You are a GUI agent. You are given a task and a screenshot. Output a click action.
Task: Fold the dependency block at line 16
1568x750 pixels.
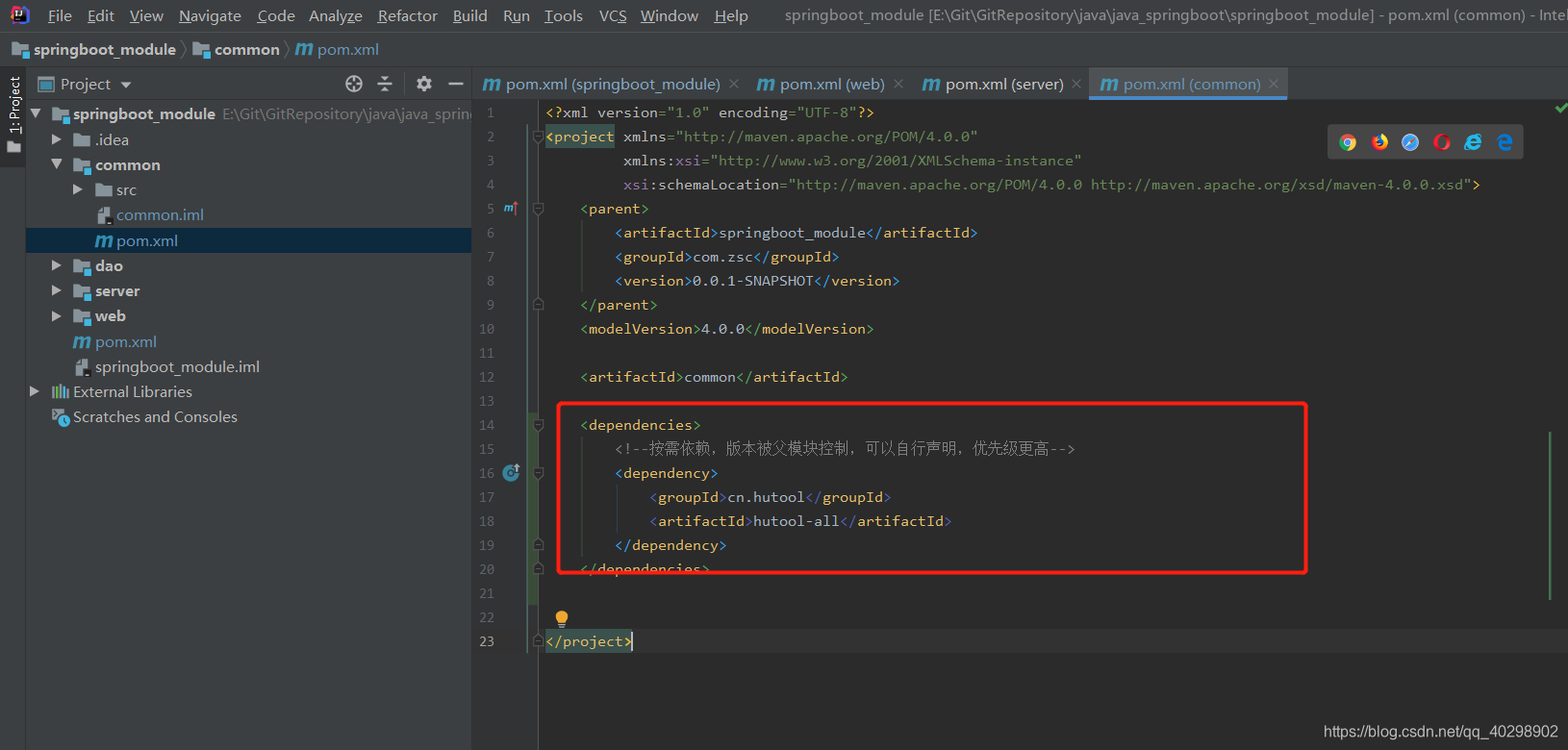(x=539, y=473)
